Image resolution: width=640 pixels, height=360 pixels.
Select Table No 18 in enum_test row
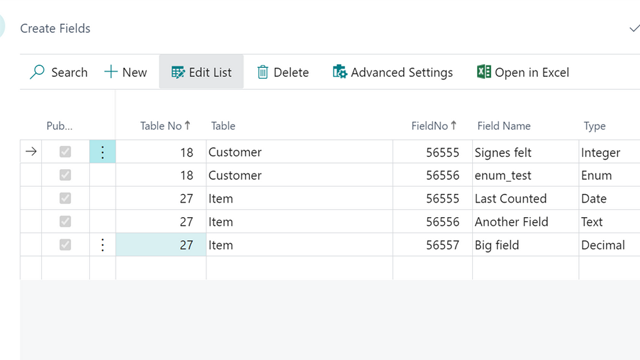coord(161,175)
